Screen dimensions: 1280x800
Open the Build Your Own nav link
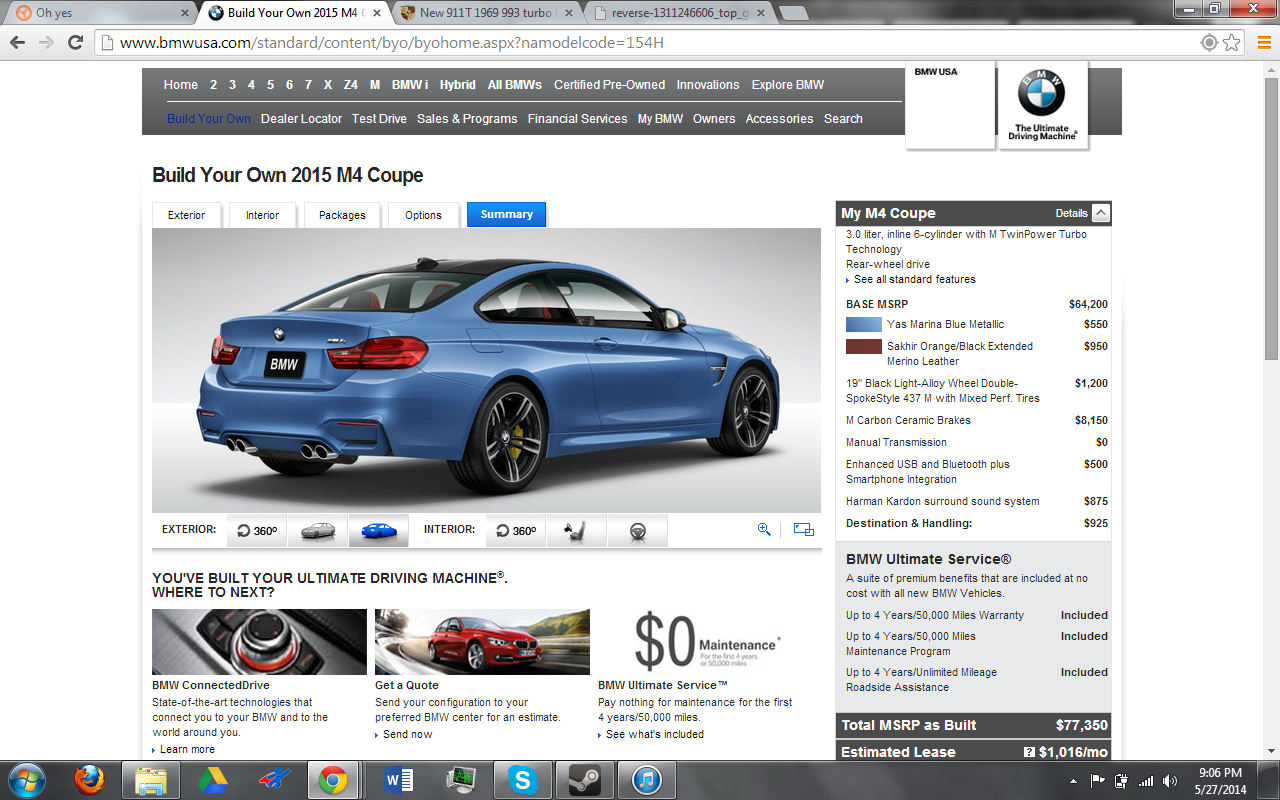[209, 118]
